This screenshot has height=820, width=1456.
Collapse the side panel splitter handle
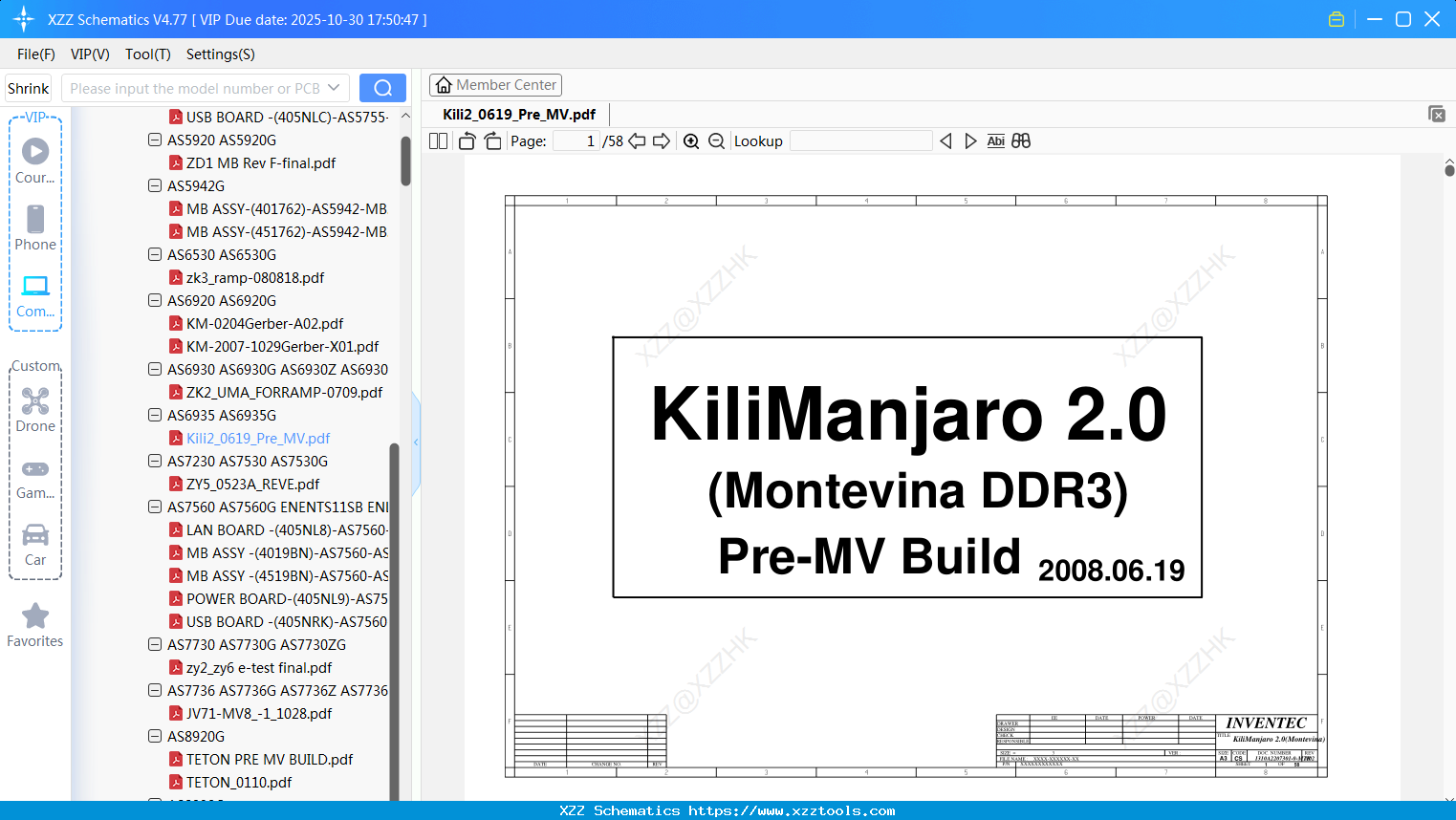point(416,442)
